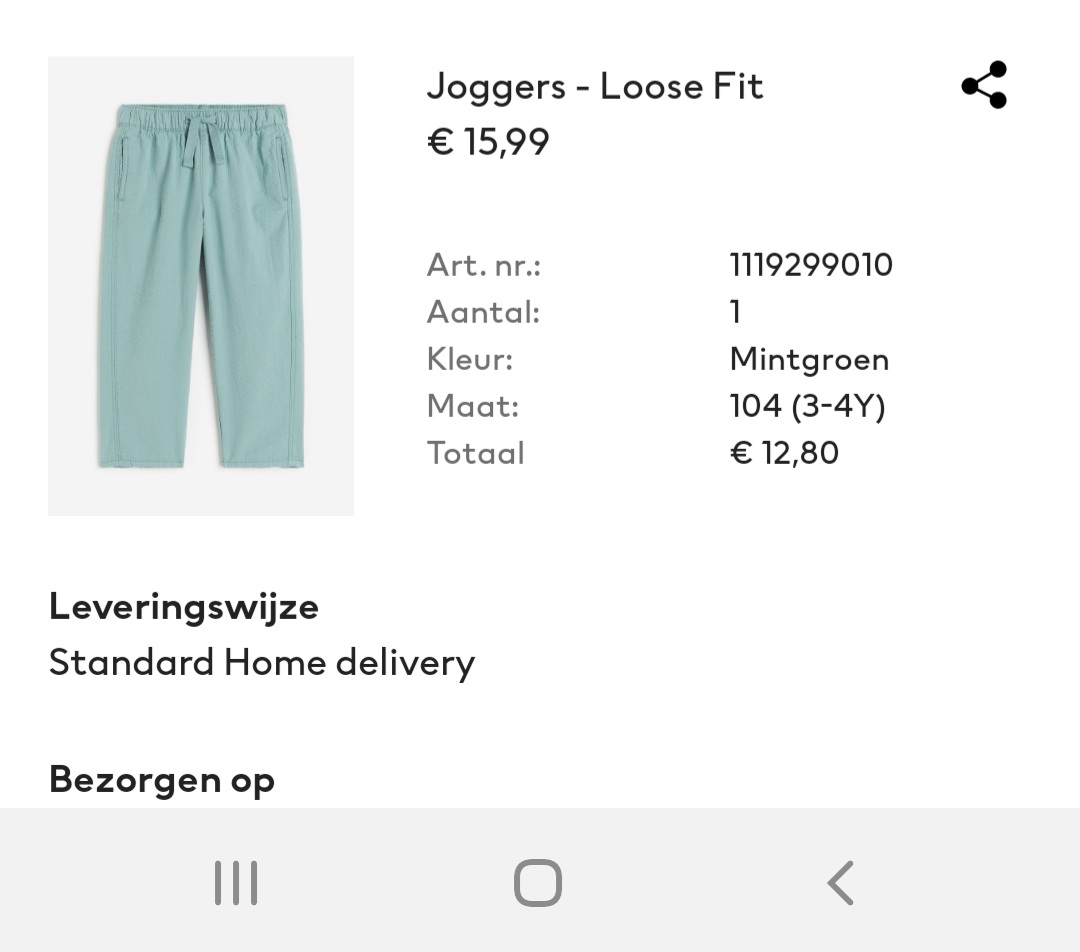Tap the Mintgroen color value

pos(809,360)
